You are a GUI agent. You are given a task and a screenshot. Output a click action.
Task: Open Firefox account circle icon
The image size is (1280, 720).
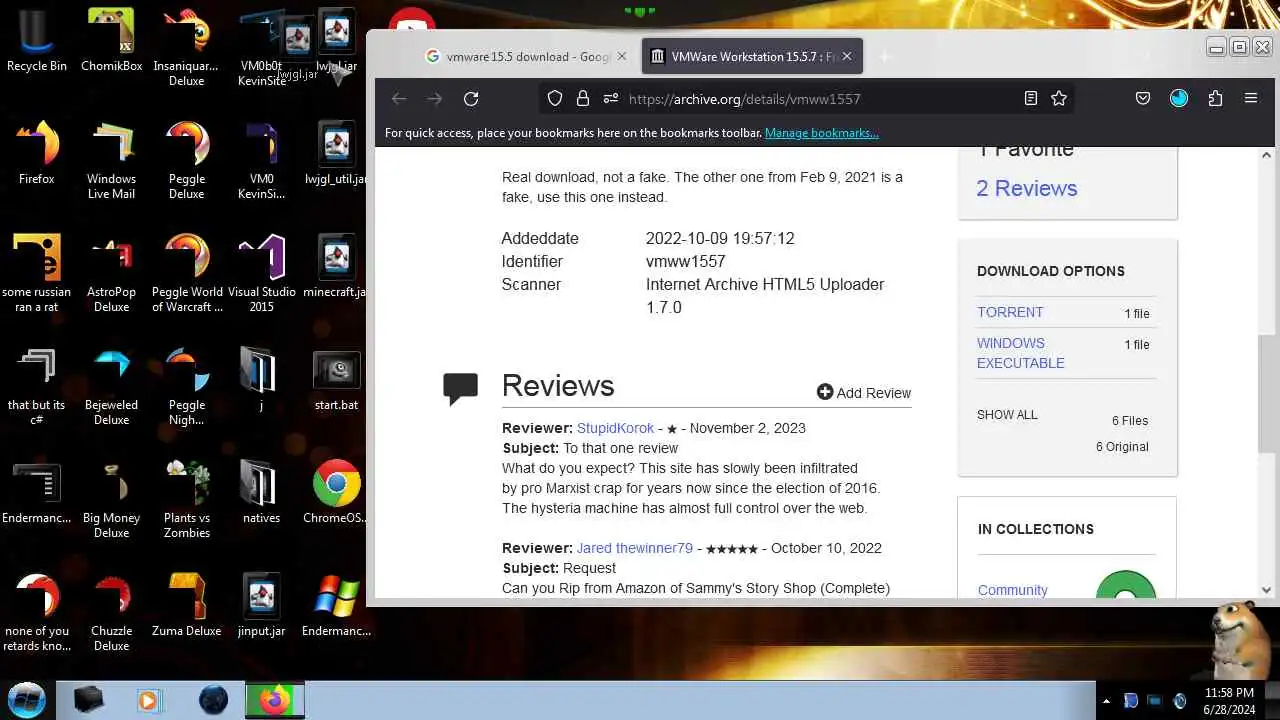tap(1179, 98)
